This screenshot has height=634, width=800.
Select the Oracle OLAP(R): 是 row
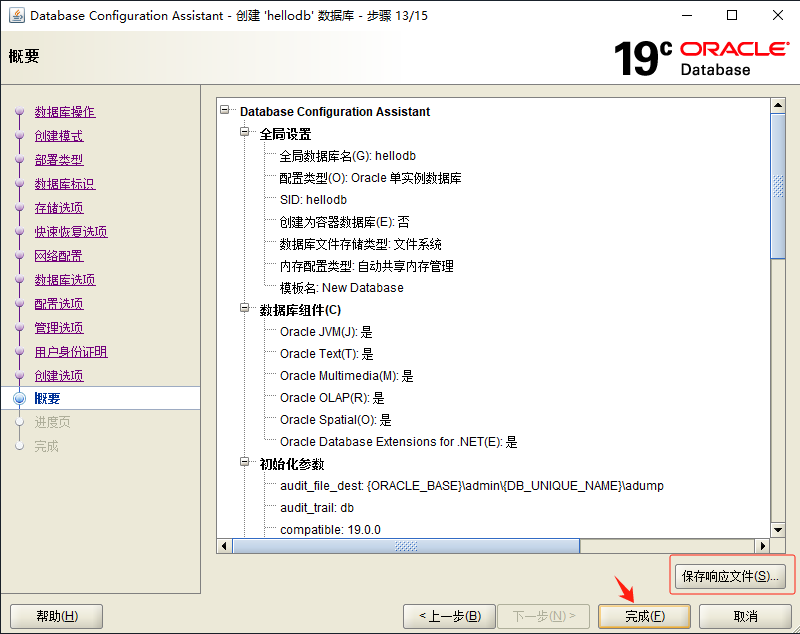pyautogui.click(x=332, y=398)
